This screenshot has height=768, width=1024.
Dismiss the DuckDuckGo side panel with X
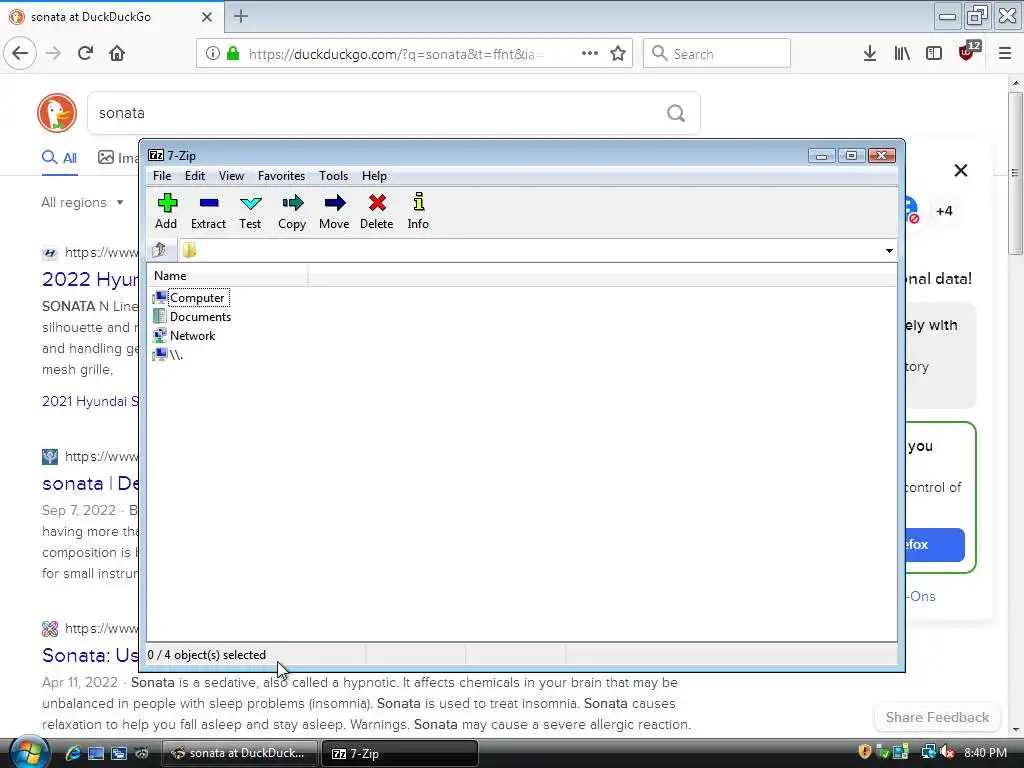pyautogui.click(x=961, y=170)
